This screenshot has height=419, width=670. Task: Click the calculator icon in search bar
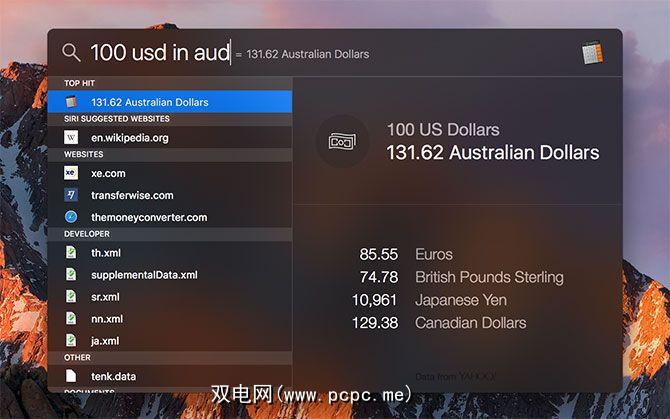(x=592, y=53)
